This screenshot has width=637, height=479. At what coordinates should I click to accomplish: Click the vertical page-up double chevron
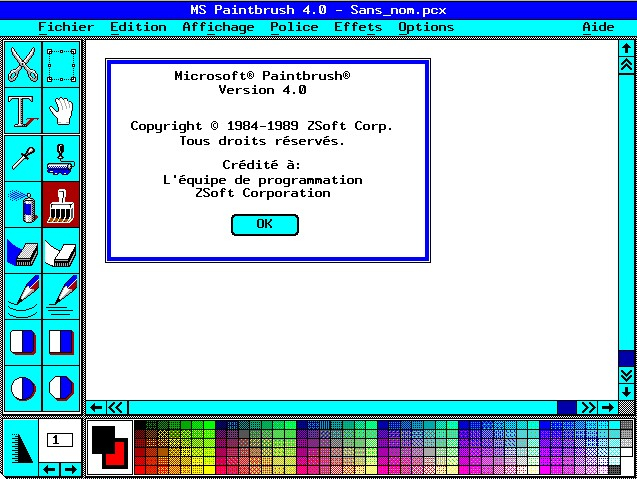pos(626,65)
